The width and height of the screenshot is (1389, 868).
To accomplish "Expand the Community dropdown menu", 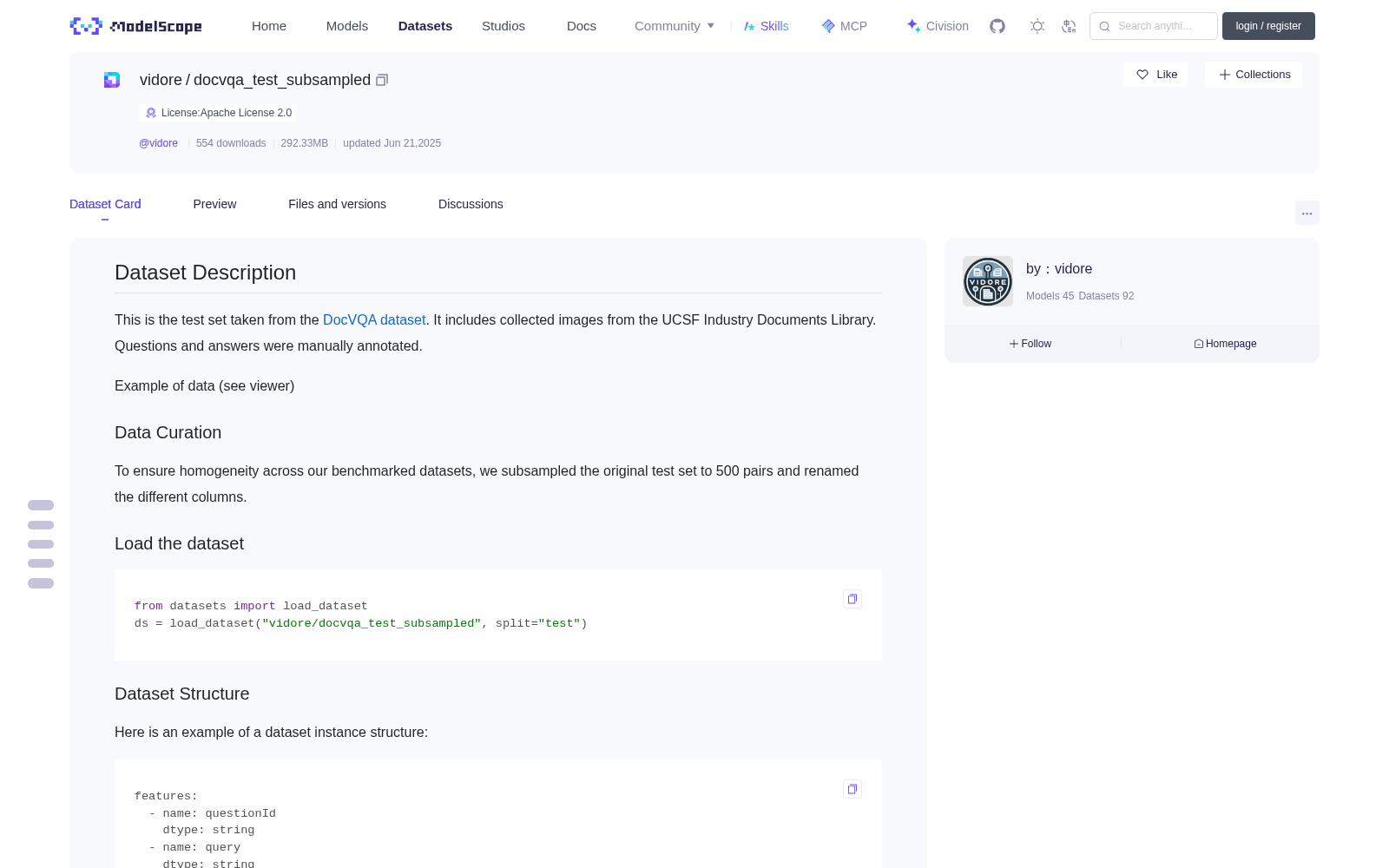I will click(x=675, y=26).
